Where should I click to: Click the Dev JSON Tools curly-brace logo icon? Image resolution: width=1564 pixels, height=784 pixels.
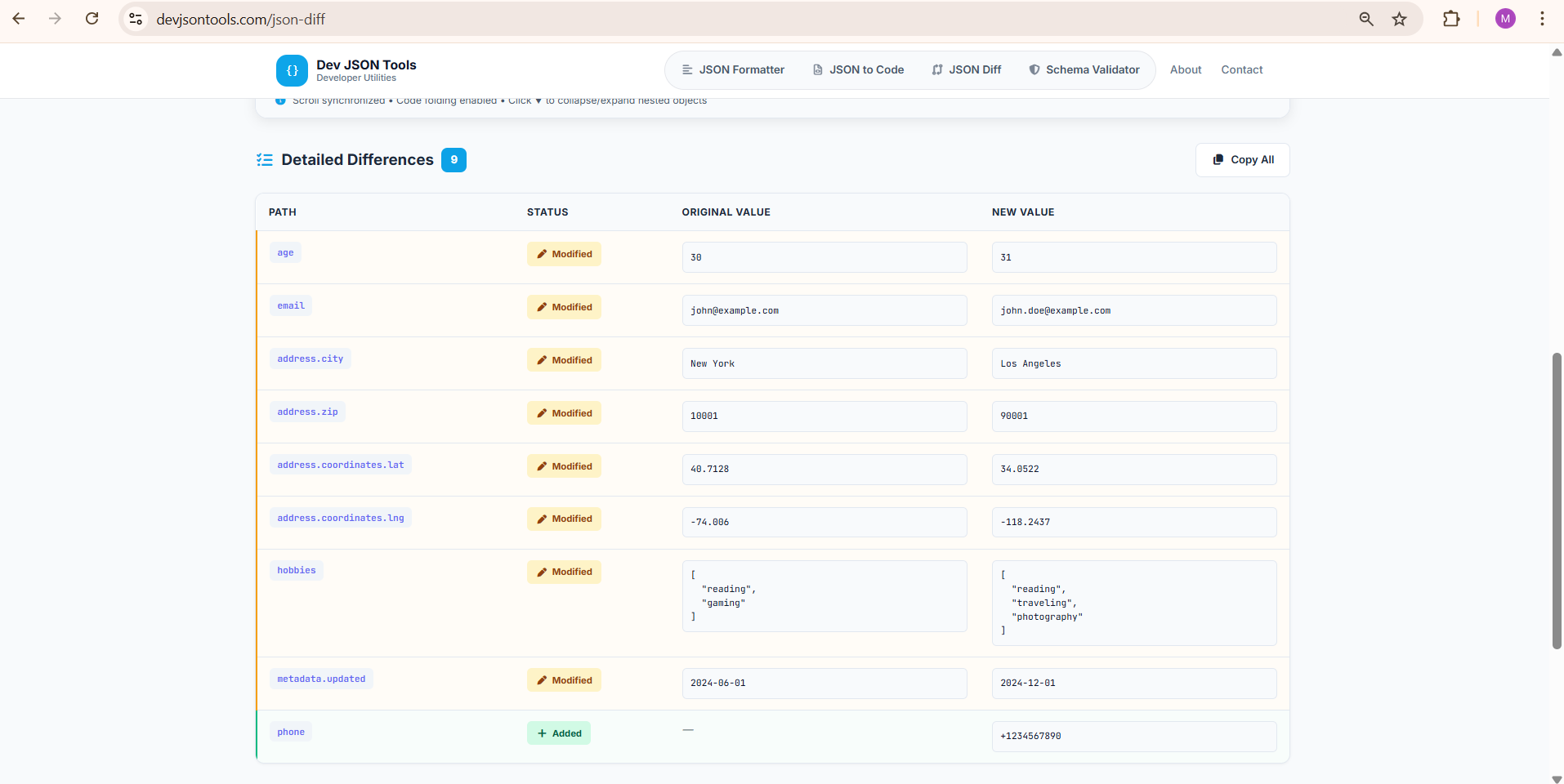(x=292, y=70)
